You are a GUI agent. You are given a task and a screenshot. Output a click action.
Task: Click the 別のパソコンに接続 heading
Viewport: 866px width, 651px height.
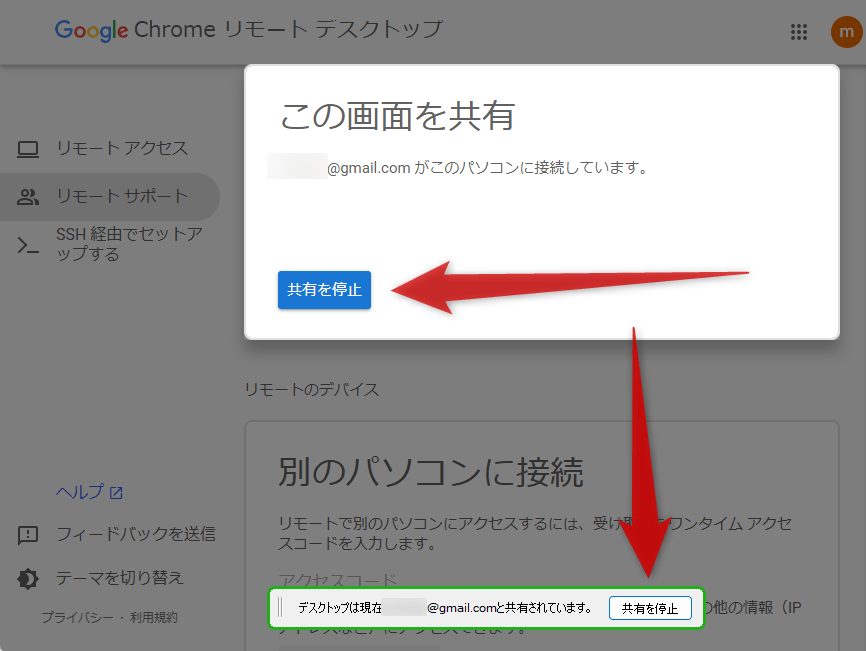[430, 473]
